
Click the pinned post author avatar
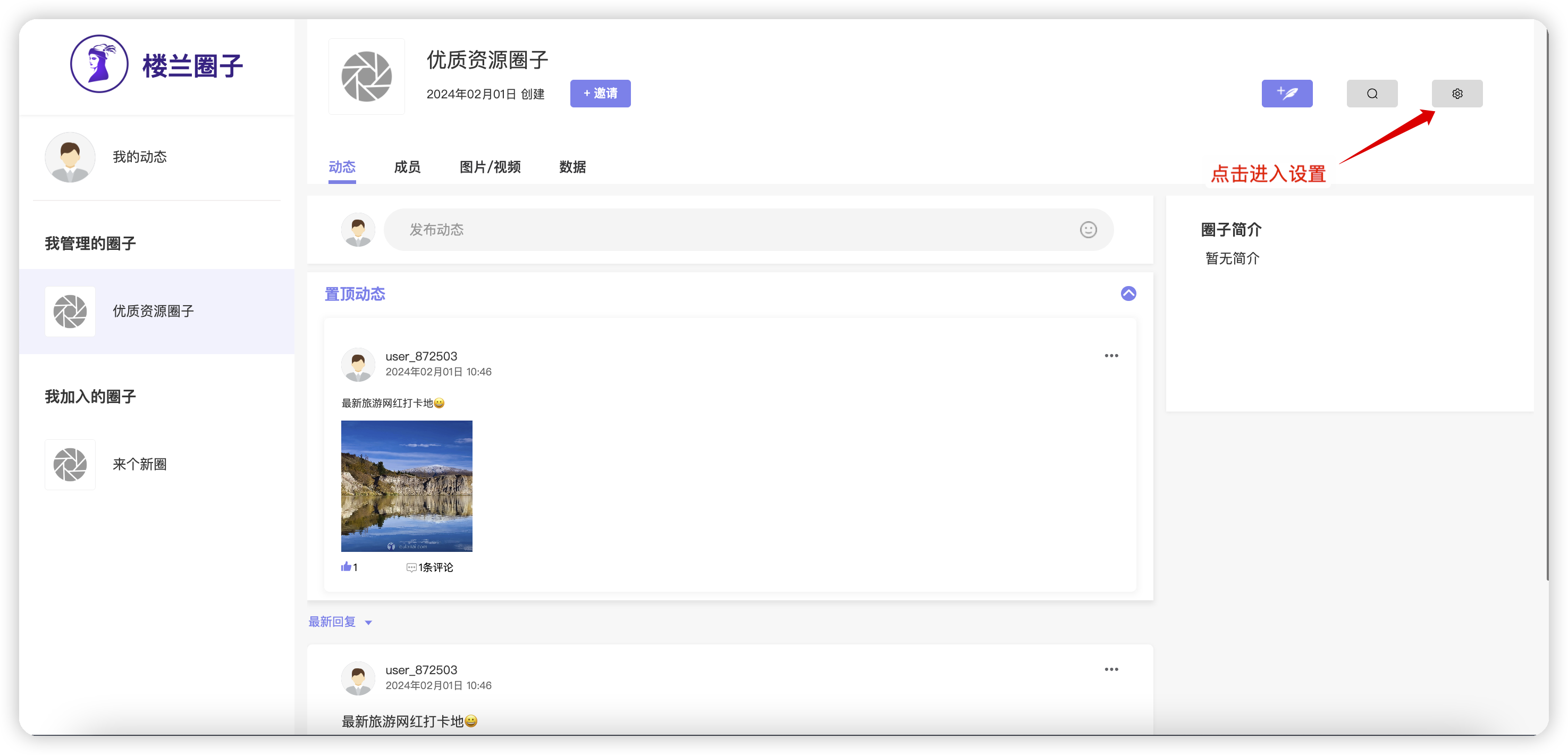point(358,364)
